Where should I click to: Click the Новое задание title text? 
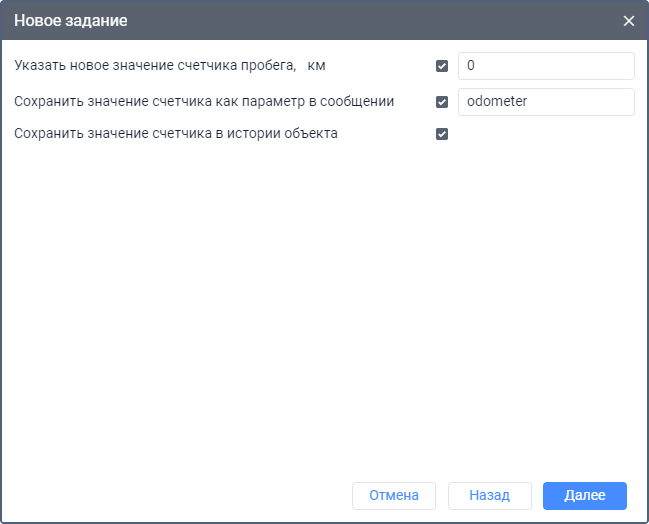pyautogui.click(x=70, y=21)
